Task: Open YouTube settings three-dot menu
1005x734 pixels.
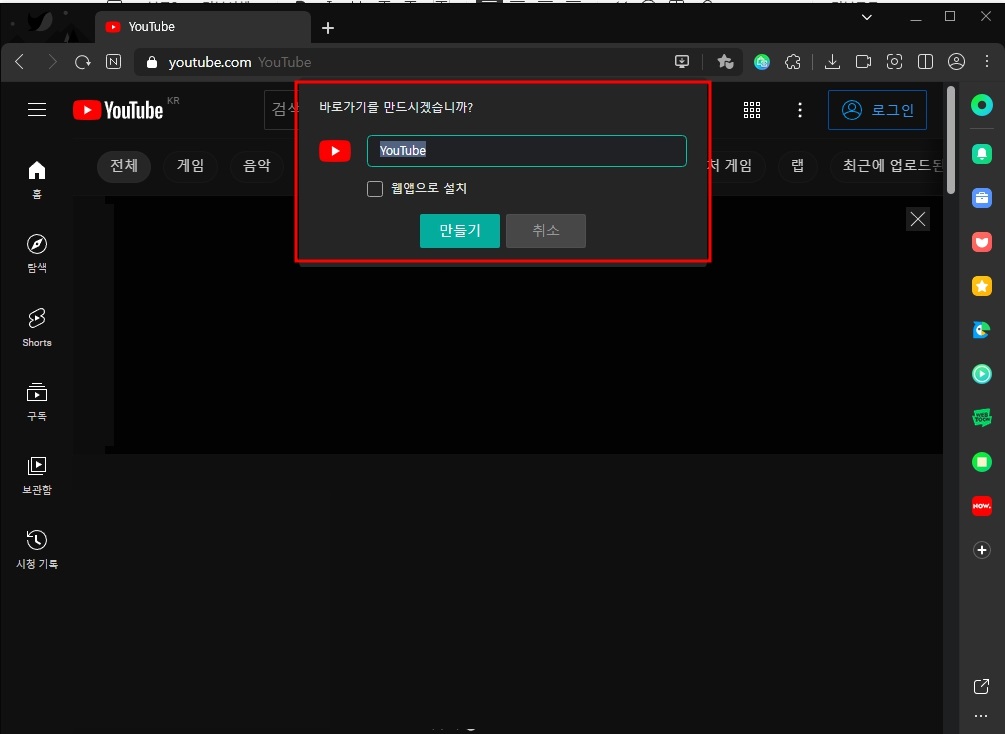Action: pyautogui.click(x=799, y=110)
